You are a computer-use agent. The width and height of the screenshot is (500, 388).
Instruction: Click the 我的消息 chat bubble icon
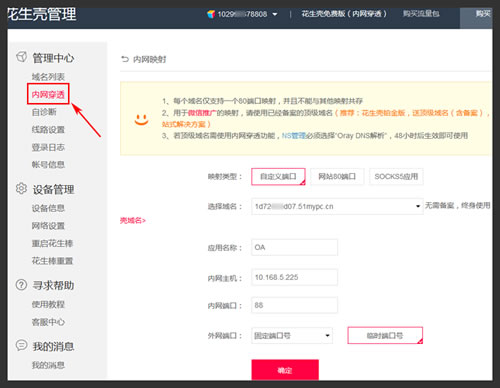tap(21, 345)
